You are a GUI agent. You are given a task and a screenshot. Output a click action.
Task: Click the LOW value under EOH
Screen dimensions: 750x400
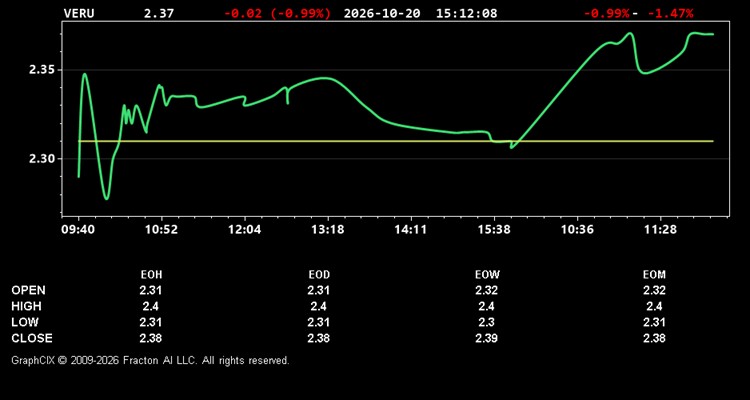(x=151, y=322)
